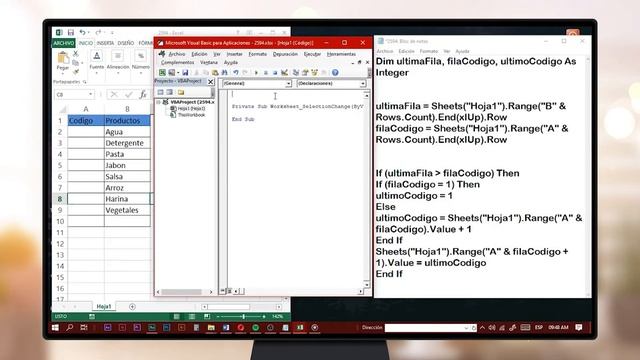Click the Insert Function fx icon

click(143, 95)
